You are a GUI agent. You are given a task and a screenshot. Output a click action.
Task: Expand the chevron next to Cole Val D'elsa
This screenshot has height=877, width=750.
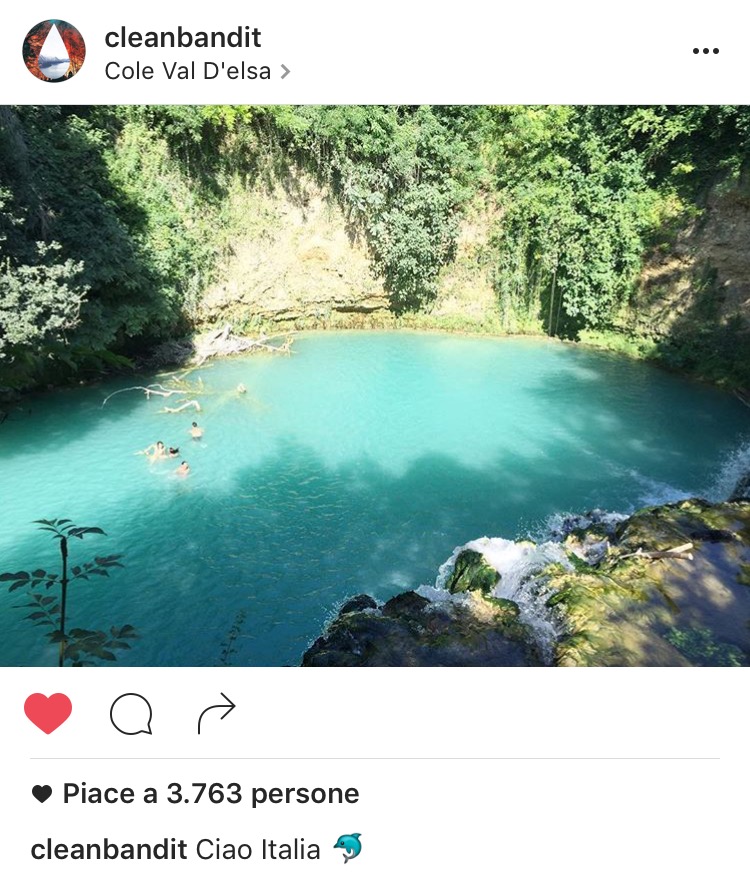pyautogui.click(x=285, y=72)
